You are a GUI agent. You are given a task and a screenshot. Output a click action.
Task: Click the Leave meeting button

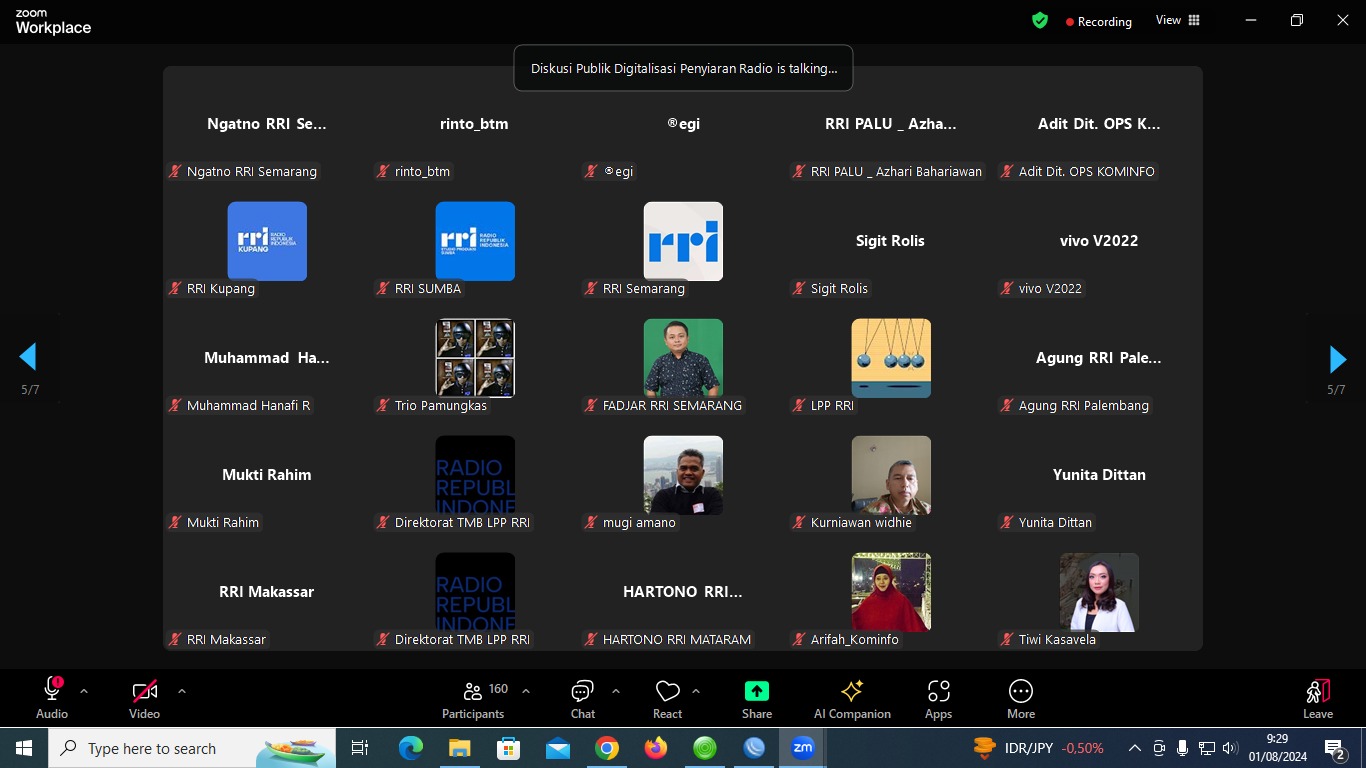(1317, 699)
